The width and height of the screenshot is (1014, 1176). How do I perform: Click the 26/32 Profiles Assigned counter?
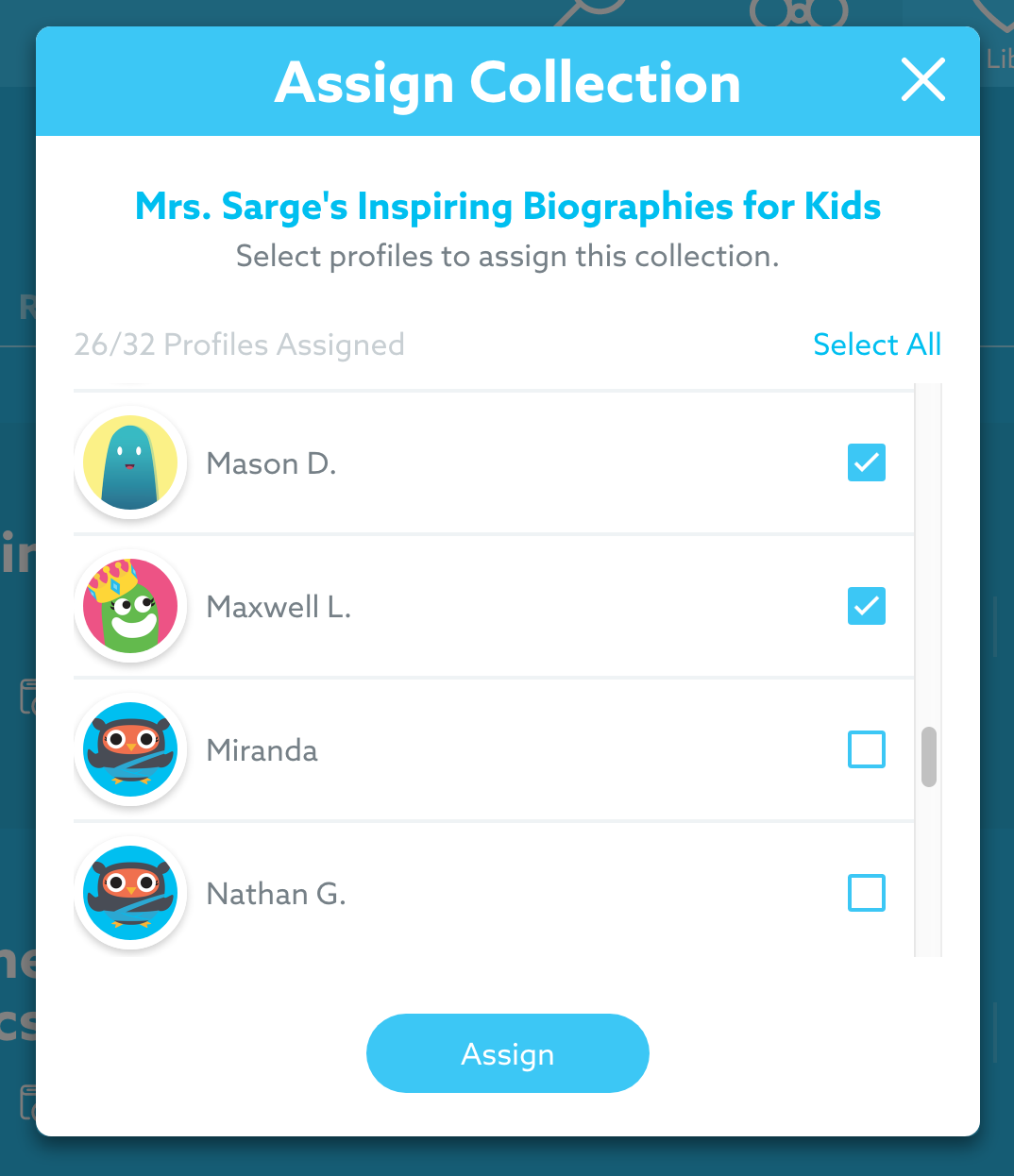click(x=239, y=344)
